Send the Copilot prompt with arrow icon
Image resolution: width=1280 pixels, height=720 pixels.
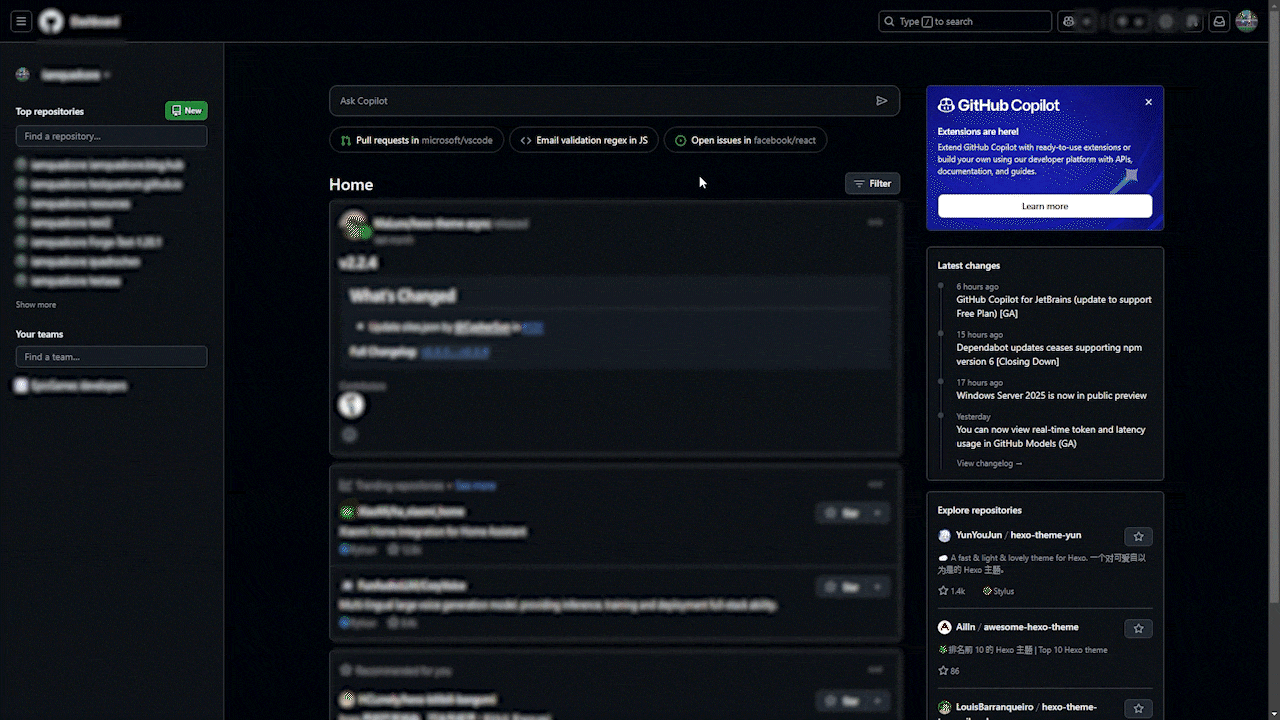click(x=881, y=101)
